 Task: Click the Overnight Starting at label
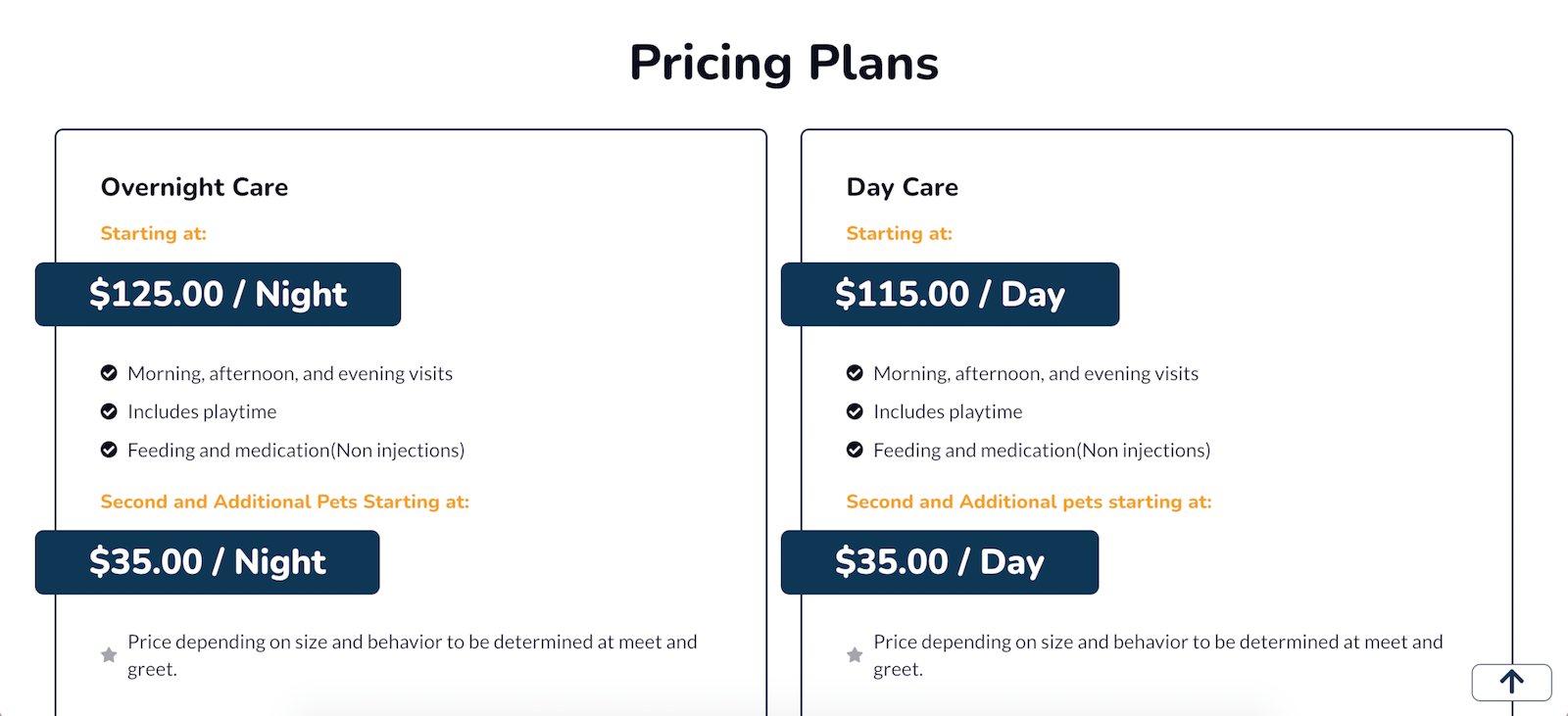153,233
